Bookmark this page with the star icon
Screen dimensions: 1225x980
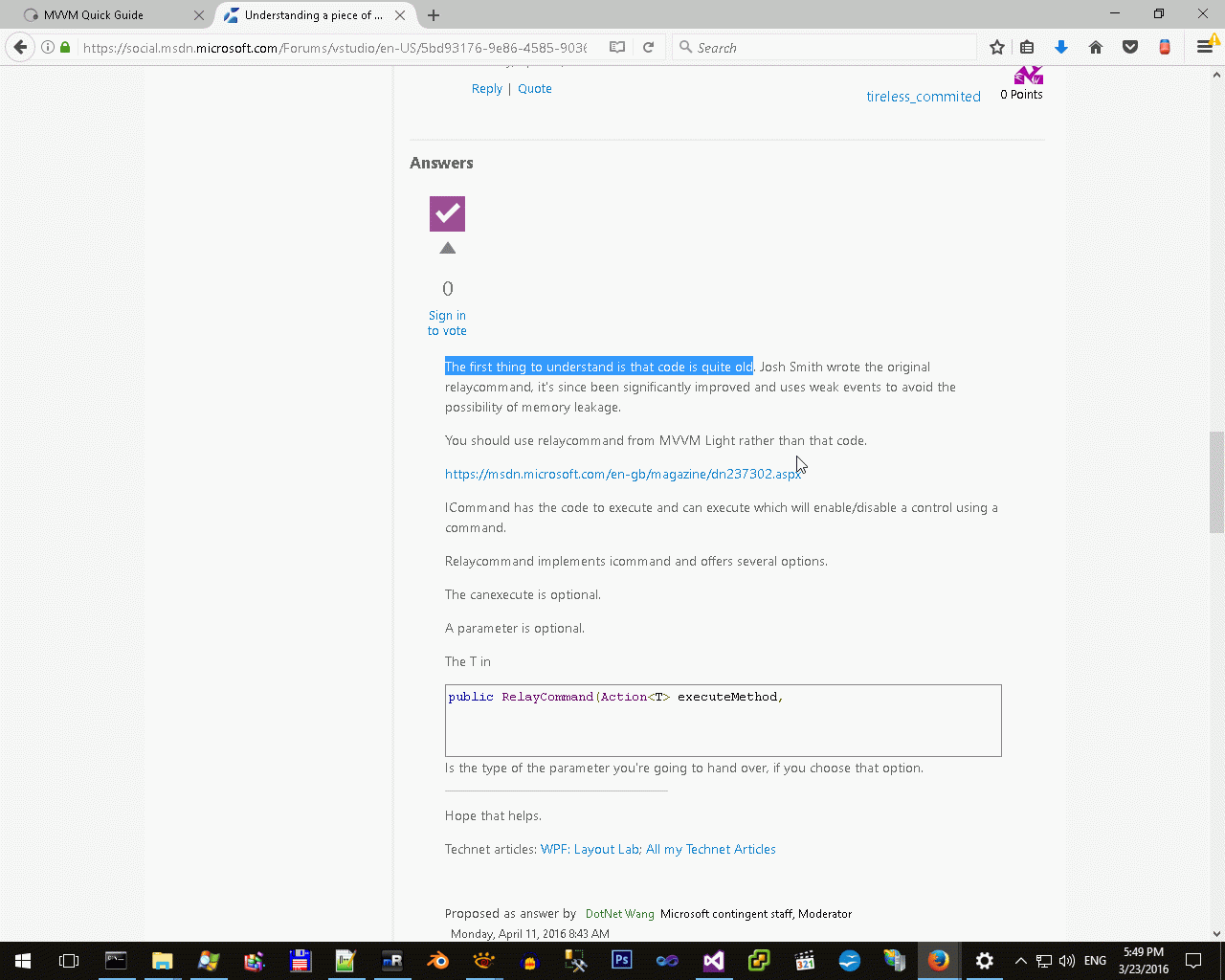pyautogui.click(x=997, y=47)
